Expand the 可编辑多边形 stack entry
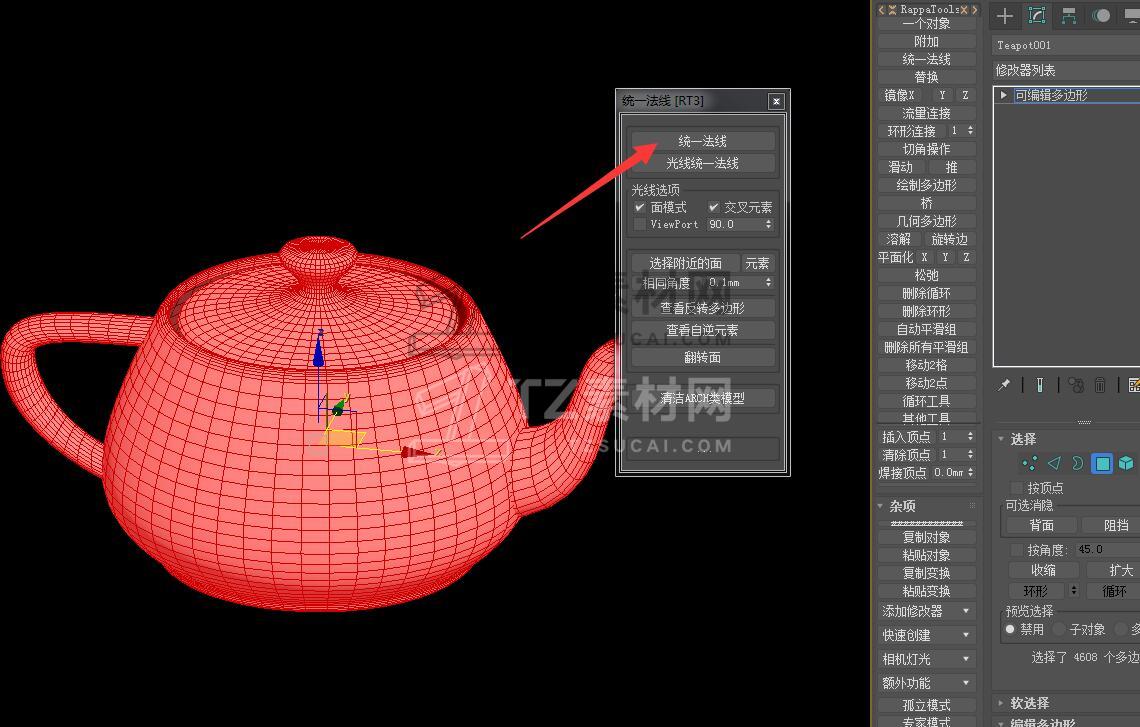 pyautogui.click(x=1004, y=95)
